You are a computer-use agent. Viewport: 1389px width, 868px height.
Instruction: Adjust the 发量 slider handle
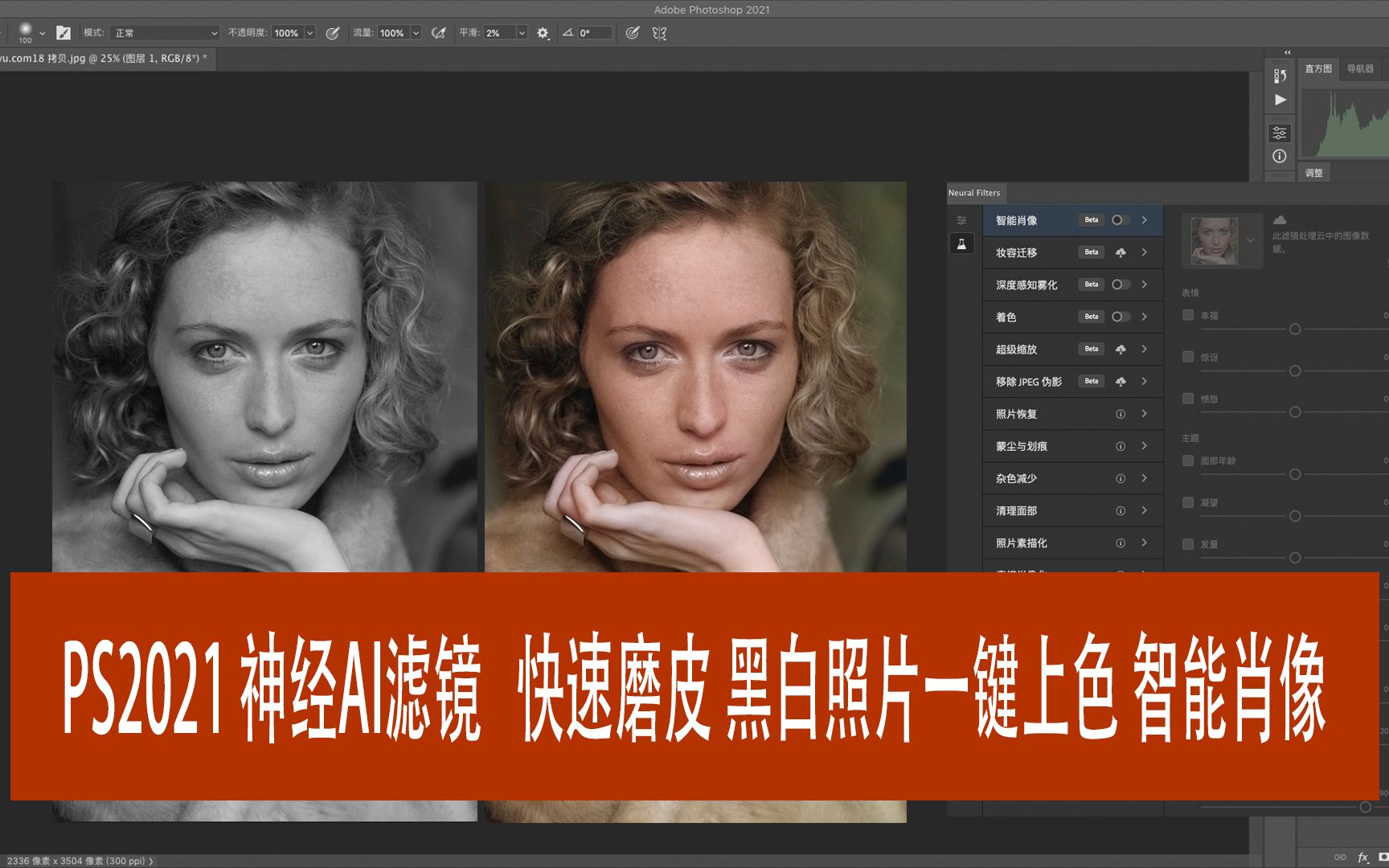(x=1295, y=558)
